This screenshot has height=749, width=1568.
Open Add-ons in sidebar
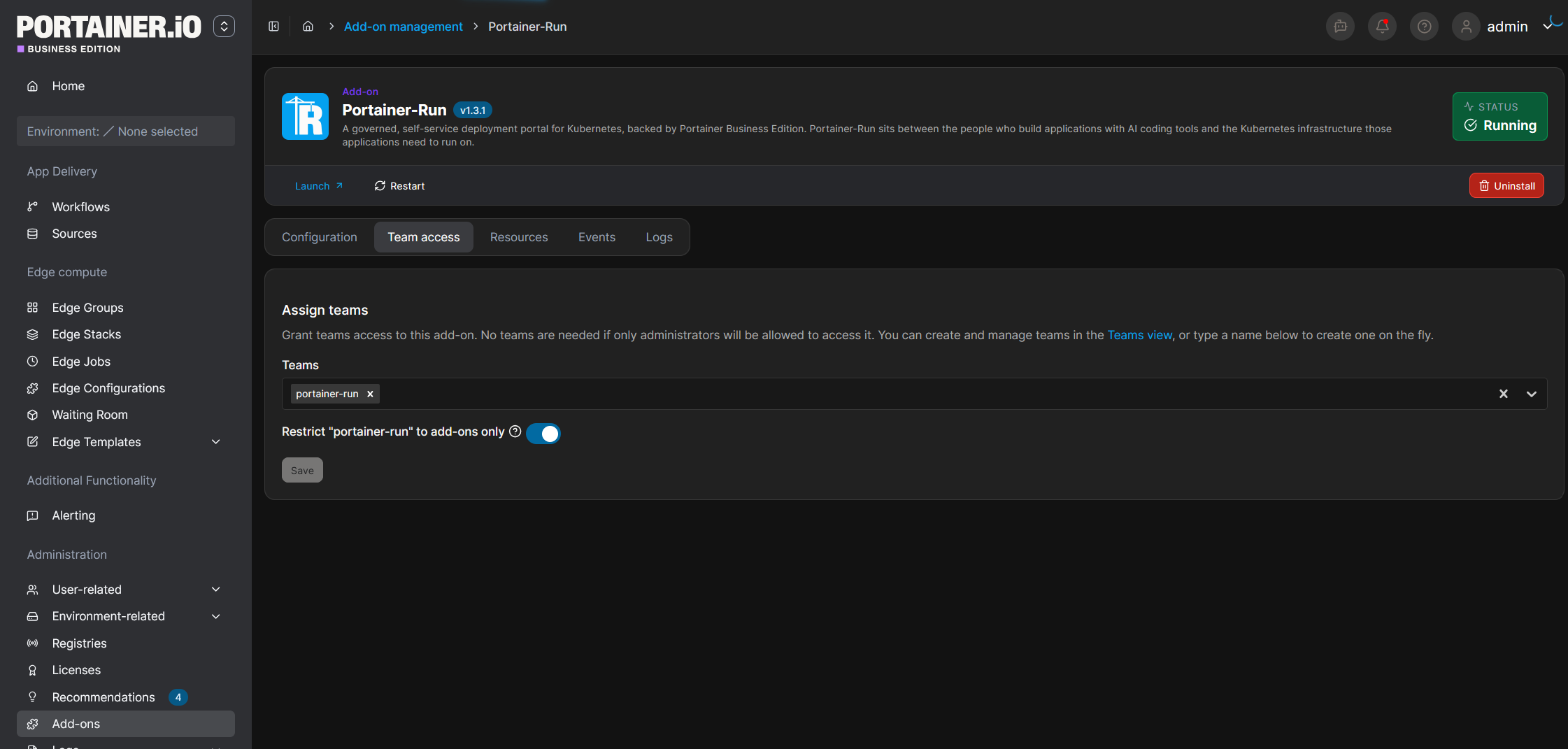126,724
